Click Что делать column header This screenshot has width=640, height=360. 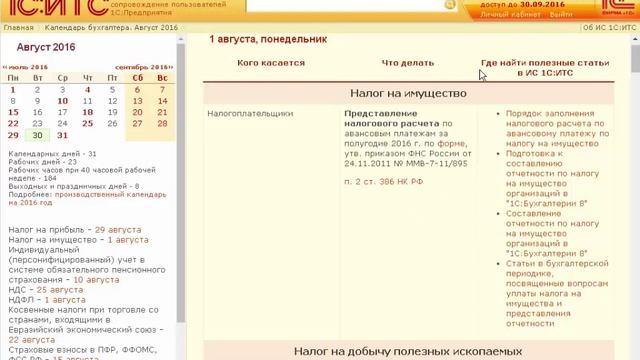tap(408, 63)
